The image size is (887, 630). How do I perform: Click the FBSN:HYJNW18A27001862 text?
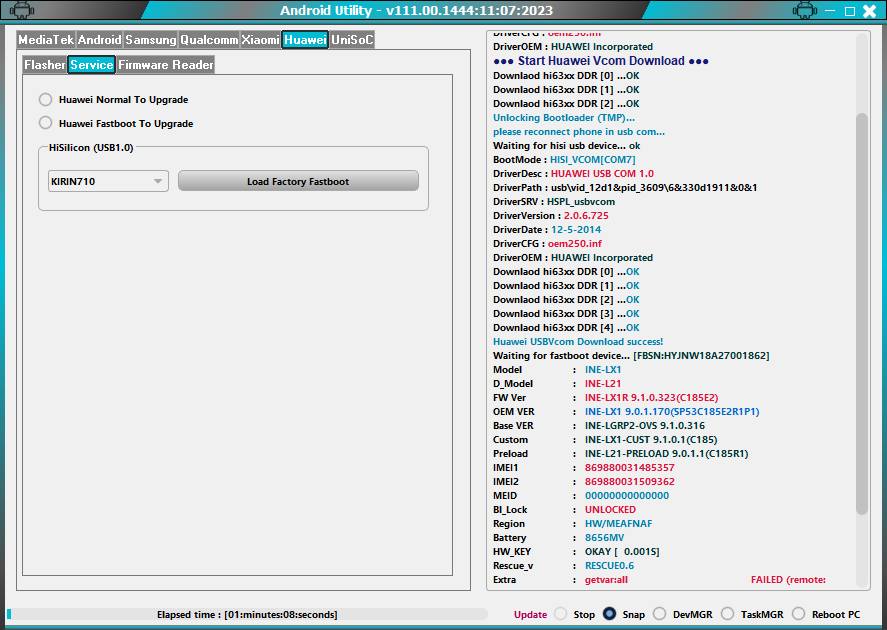coord(701,356)
